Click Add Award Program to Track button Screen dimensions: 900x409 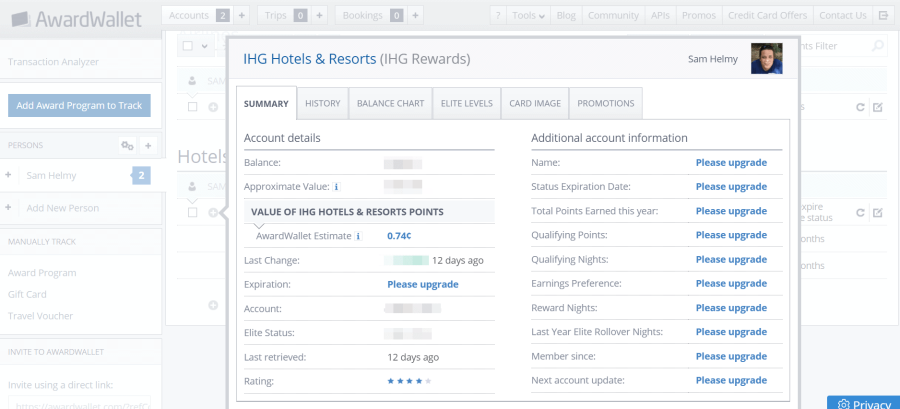click(x=79, y=106)
